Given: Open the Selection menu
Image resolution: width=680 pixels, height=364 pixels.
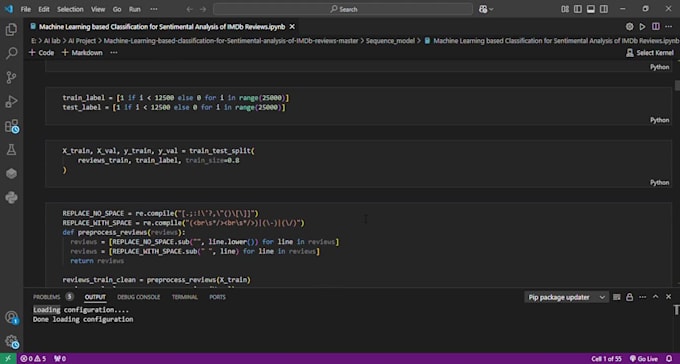Looking at the screenshot, I should [70, 9].
